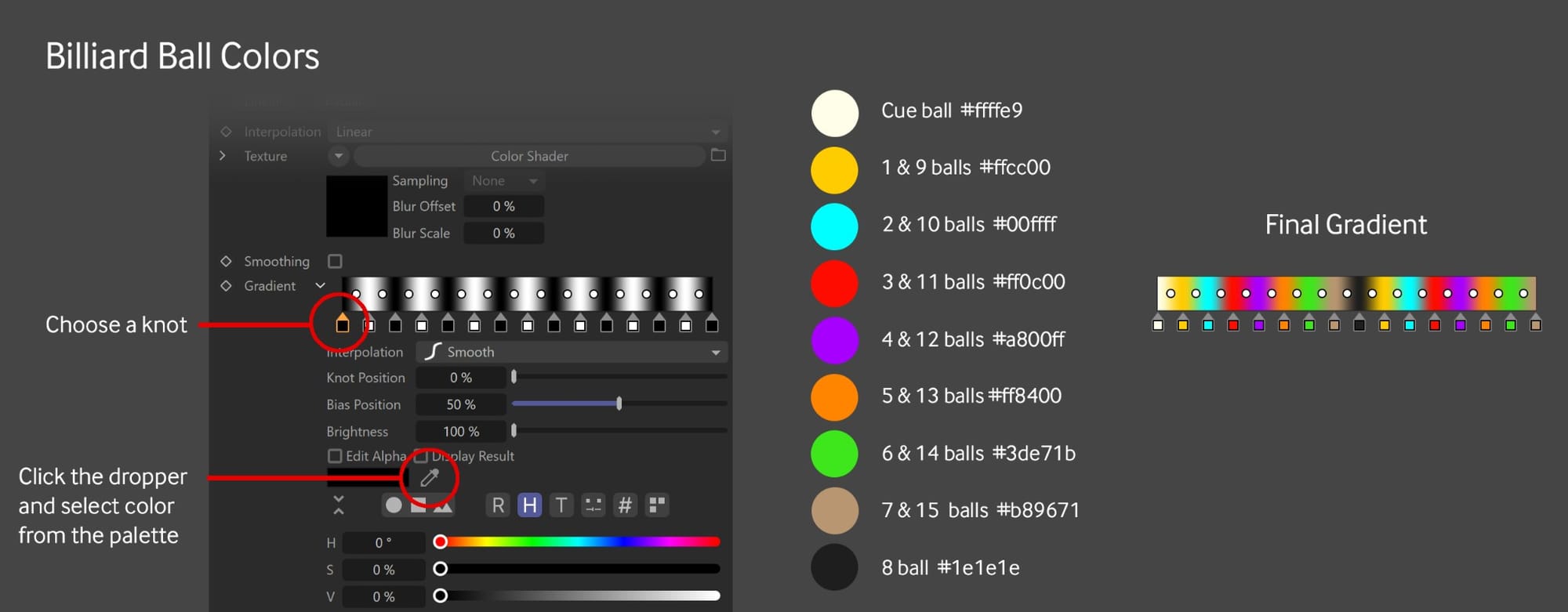The width and height of the screenshot is (1568, 612).
Task: Pick the tan 7 & 15 balls circle
Action: pos(835,511)
